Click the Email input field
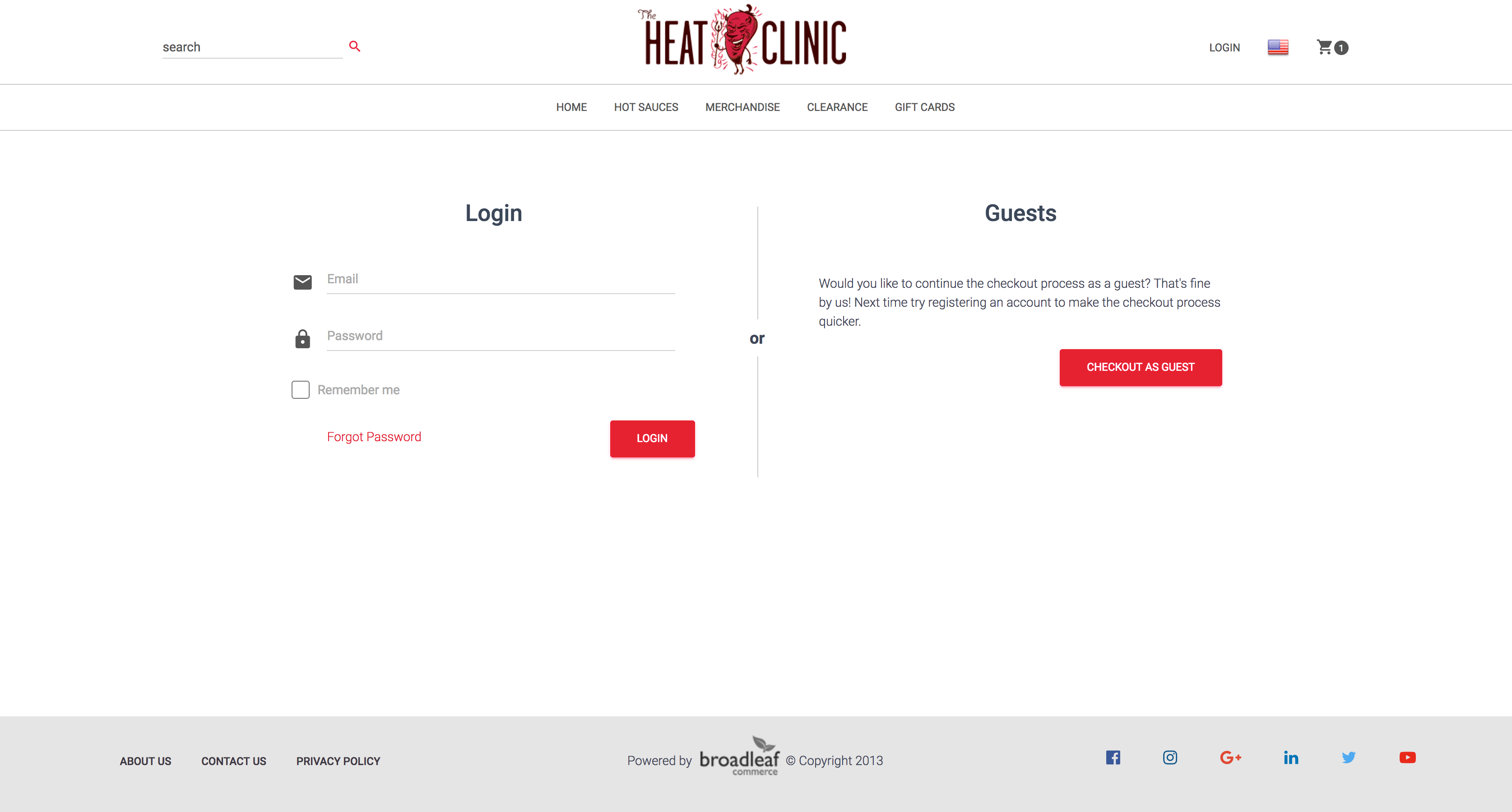 click(x=500, y=279)
